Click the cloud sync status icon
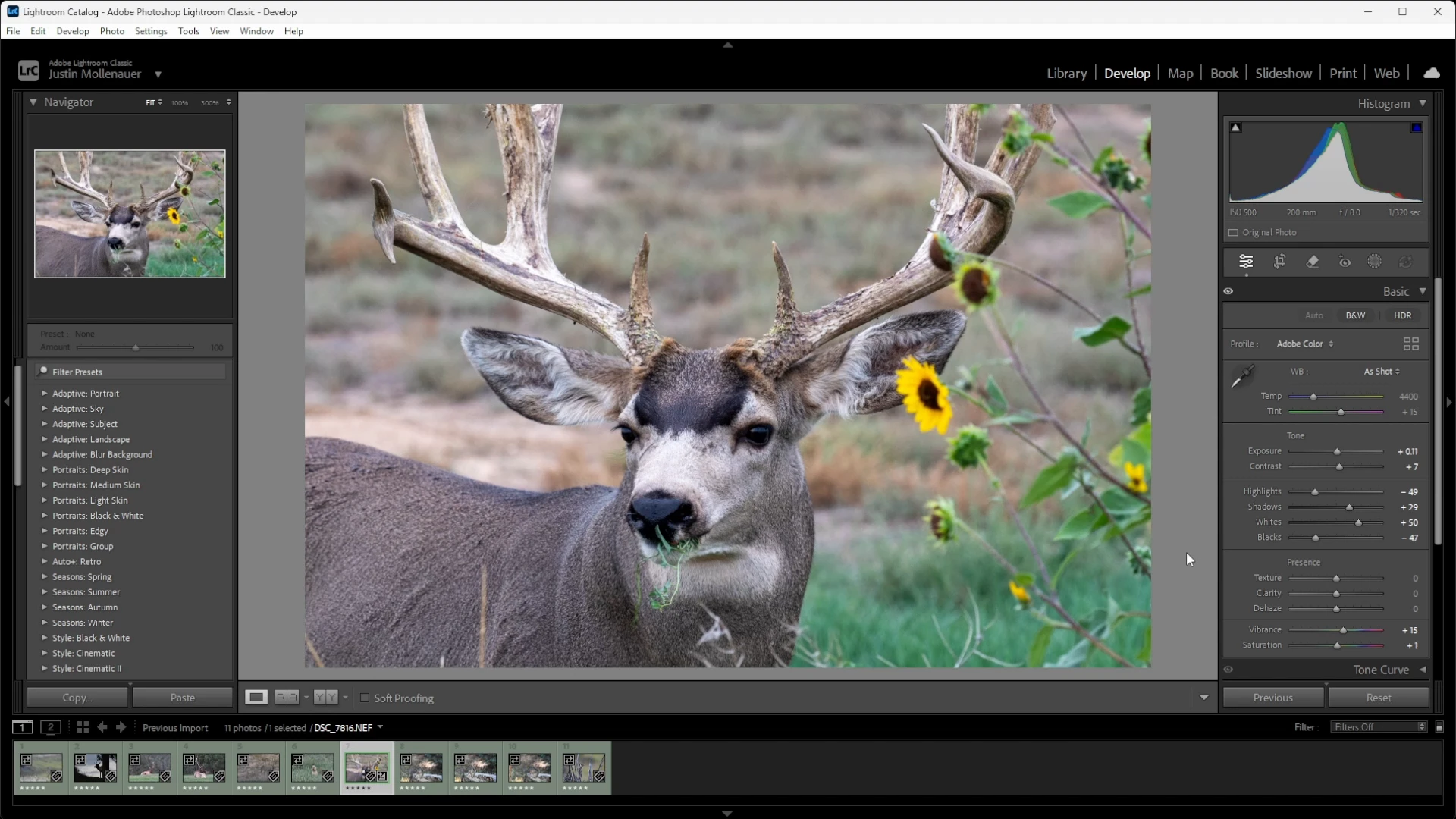The image size is (1456, 819). (x=1432, y=73)
